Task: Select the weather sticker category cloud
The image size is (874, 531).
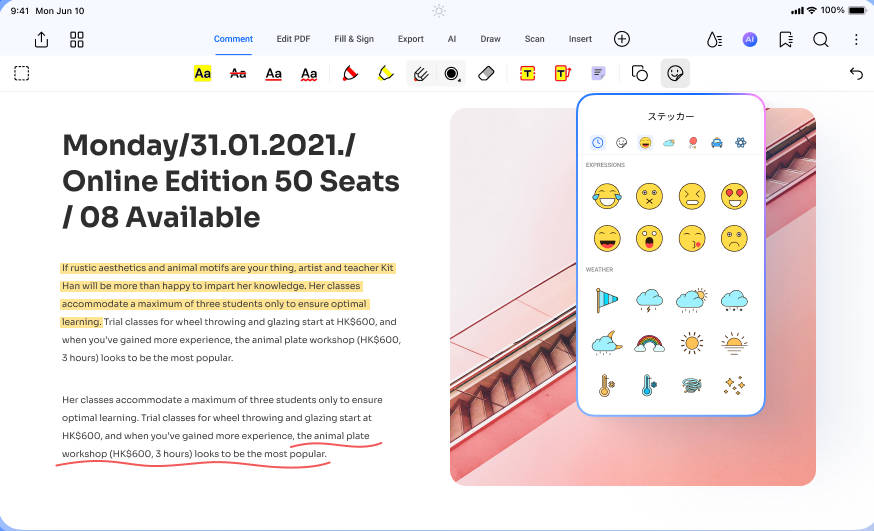Action: pyautogui.click(x=669, y=143)
